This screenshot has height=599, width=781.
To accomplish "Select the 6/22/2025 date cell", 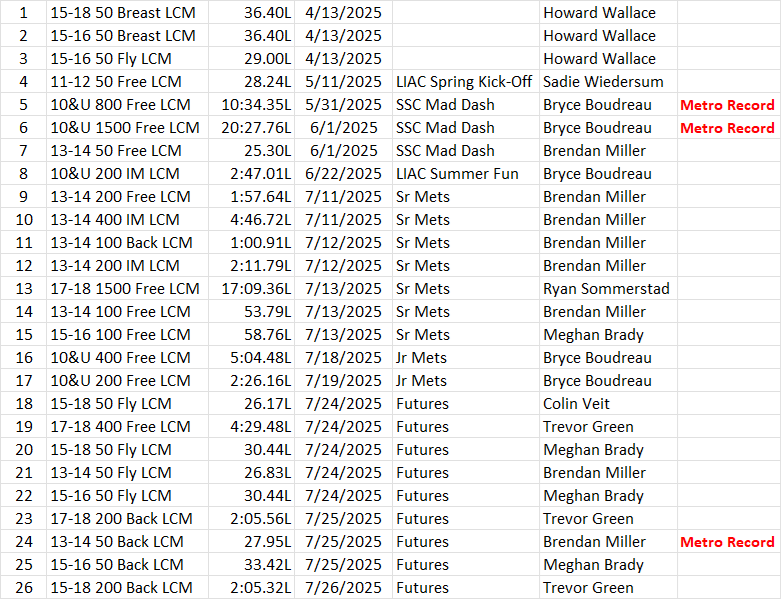I will coord(345,174).
